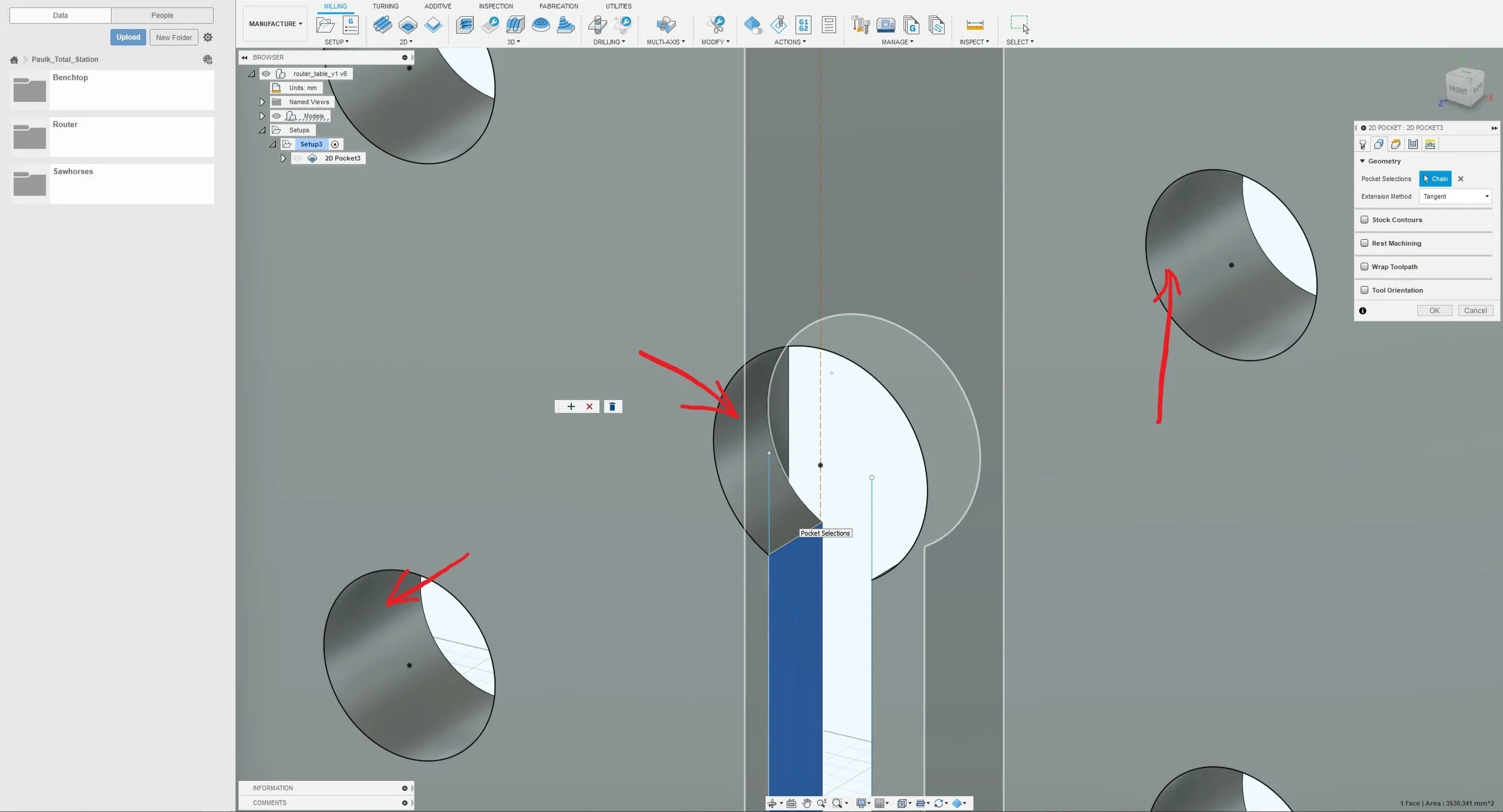Open the Linking tab in pocket dialog
This screenshot has width=1503, height=812.
coord(1430,144)
